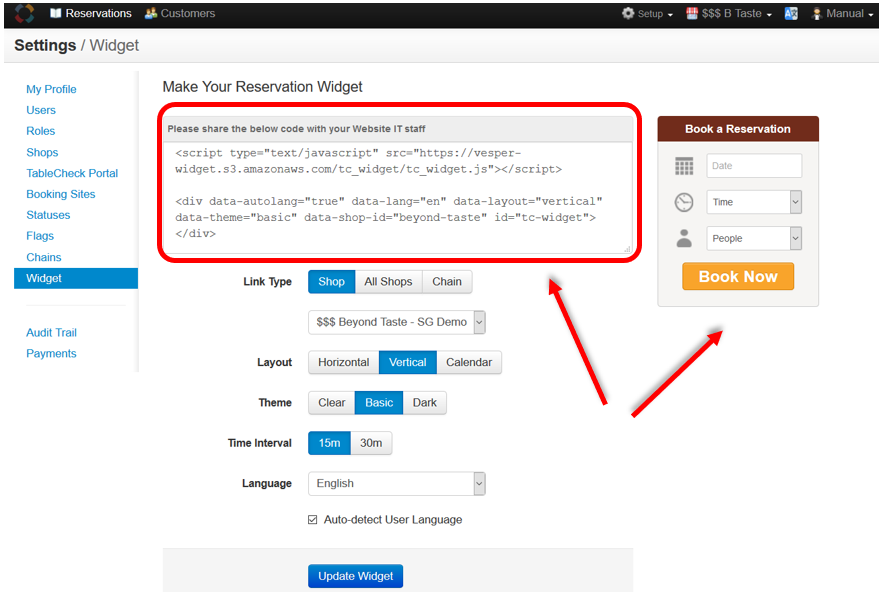
Task: Click the clock icon beside Time
Action: pos(684,202)
